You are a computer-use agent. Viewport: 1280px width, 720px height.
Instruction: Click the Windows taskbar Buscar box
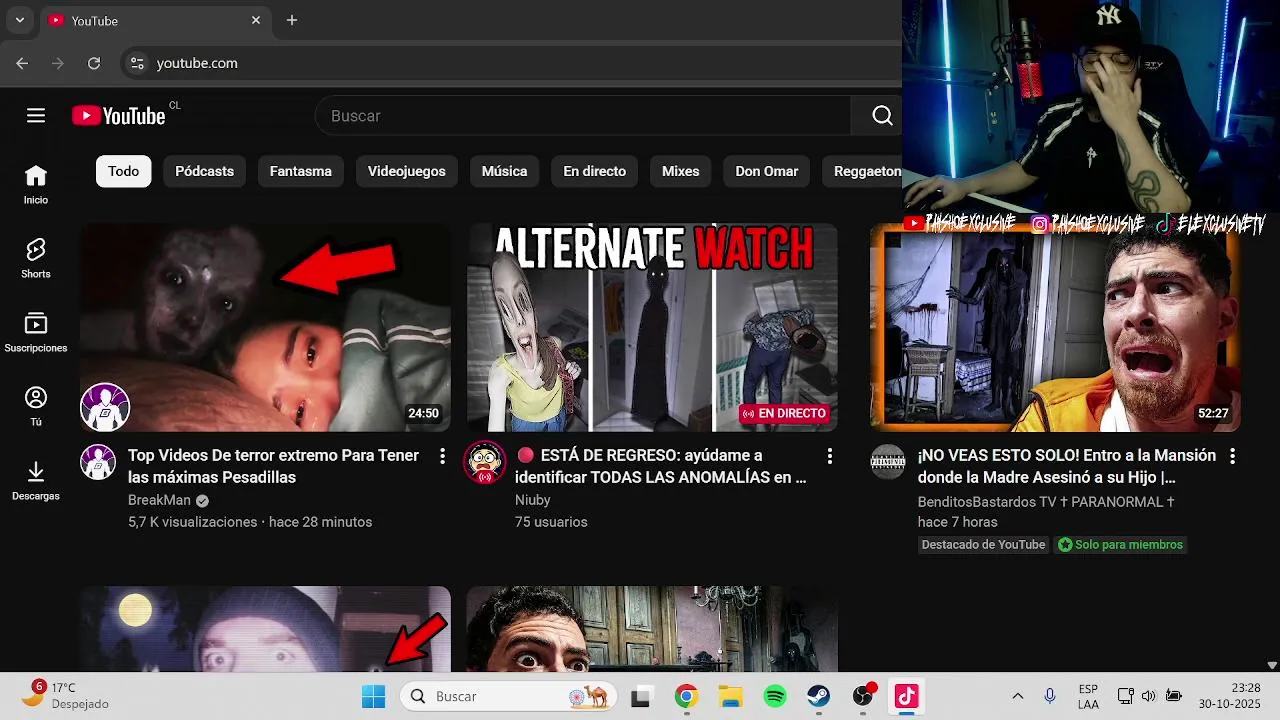(x=508, y=696)
